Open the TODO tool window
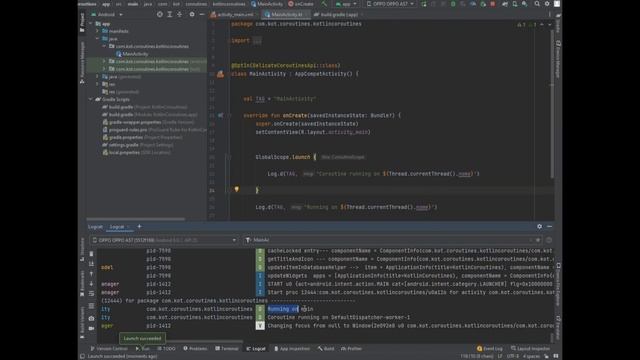The image size is (640, 360). click(166, 349)
